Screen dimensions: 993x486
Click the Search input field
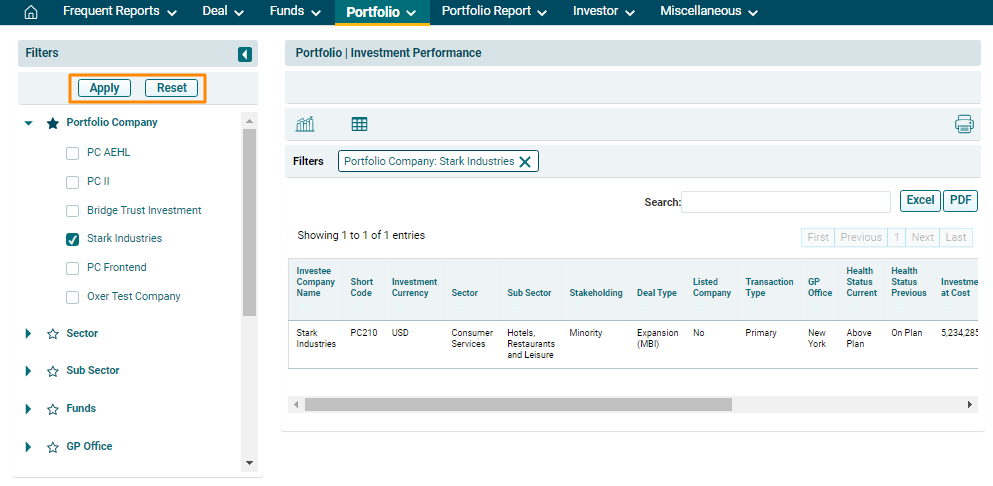785,202
